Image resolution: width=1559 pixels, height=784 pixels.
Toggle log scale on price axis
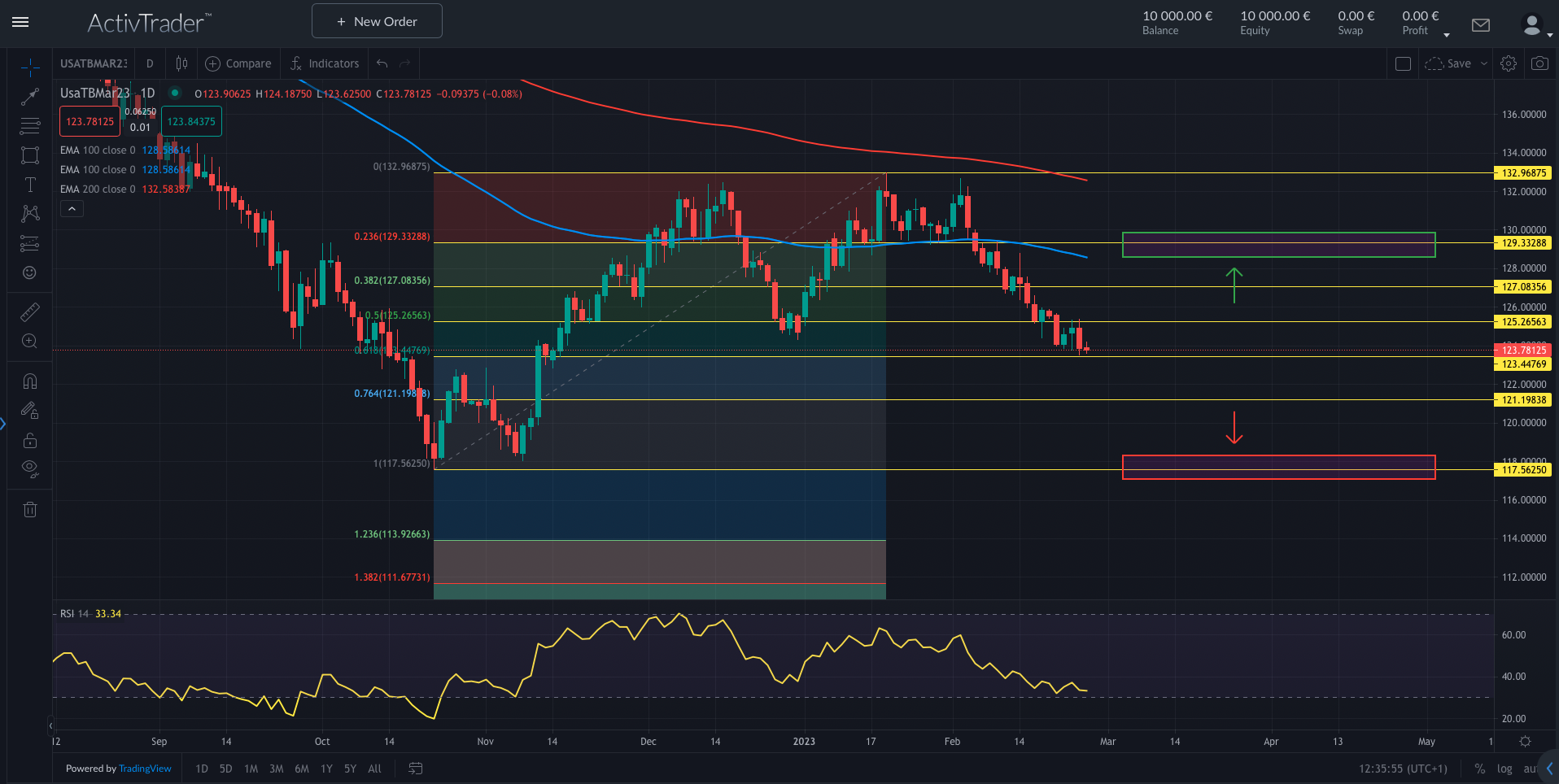click(x=1504, y=769)
